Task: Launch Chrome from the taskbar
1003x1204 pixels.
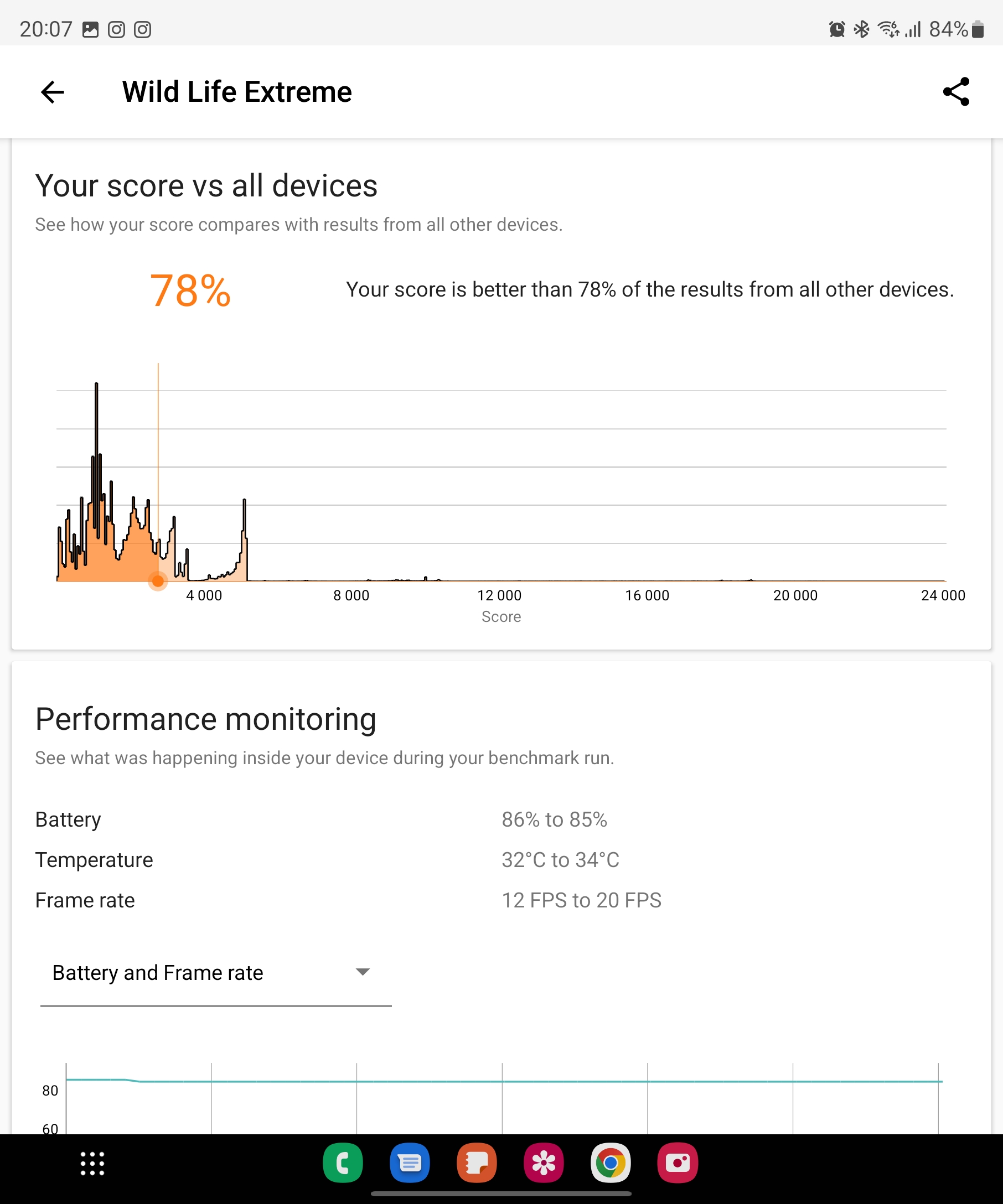Action: tap(610, 1163)
